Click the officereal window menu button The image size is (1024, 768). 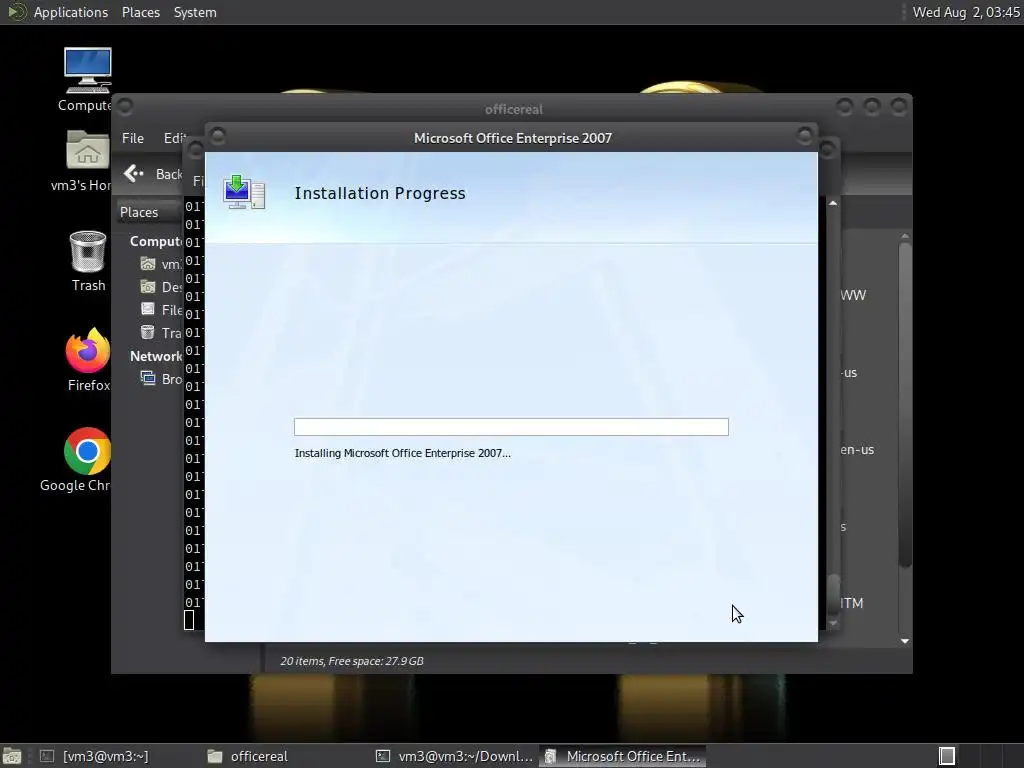(125, 106)
